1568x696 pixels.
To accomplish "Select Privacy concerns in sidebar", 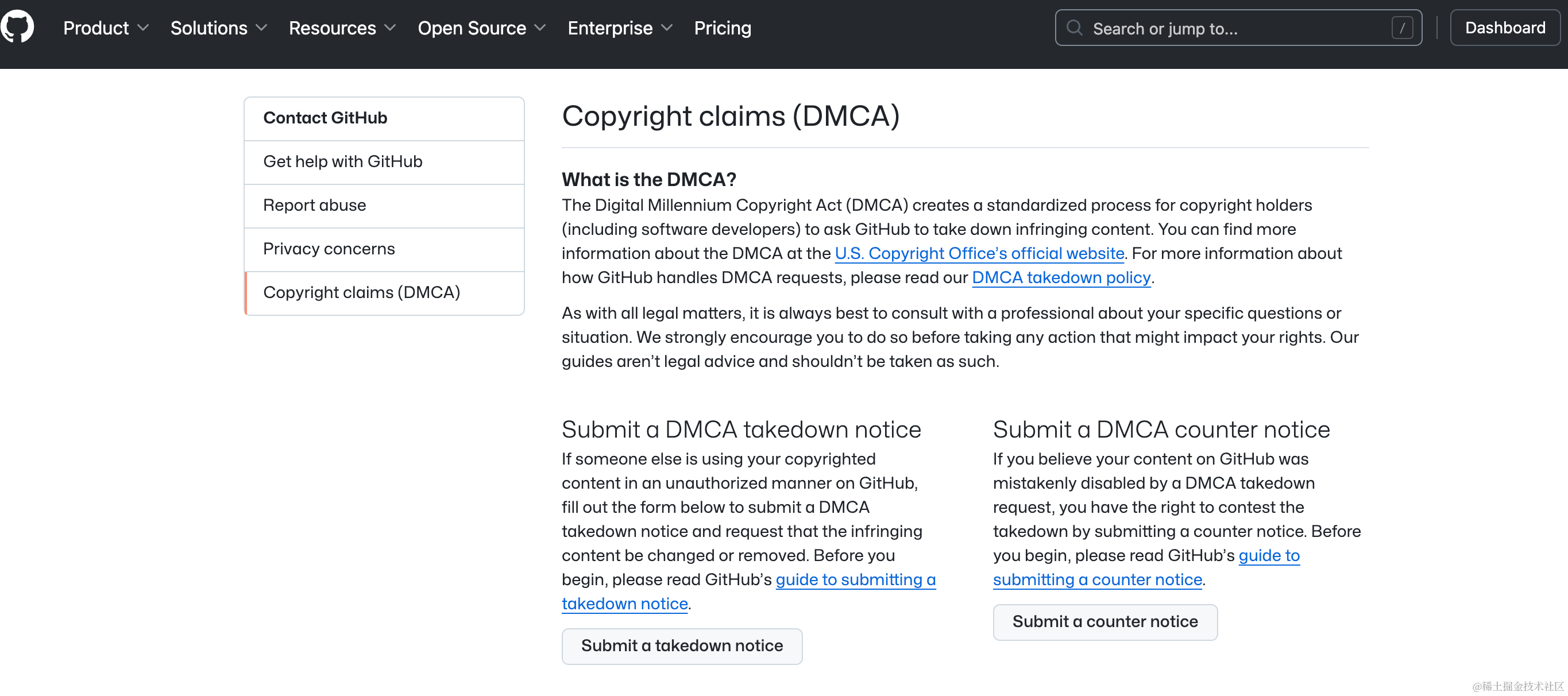I will (x=329, y=249).
